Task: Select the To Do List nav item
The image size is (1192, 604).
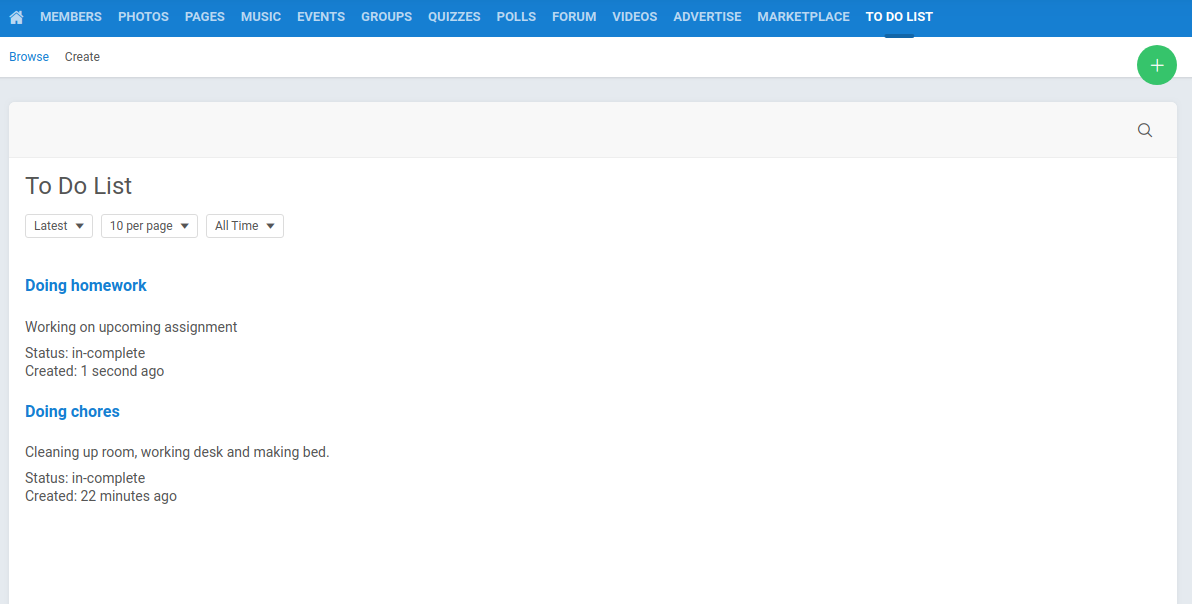Action: pyautogui.click(x=899, y=17)
